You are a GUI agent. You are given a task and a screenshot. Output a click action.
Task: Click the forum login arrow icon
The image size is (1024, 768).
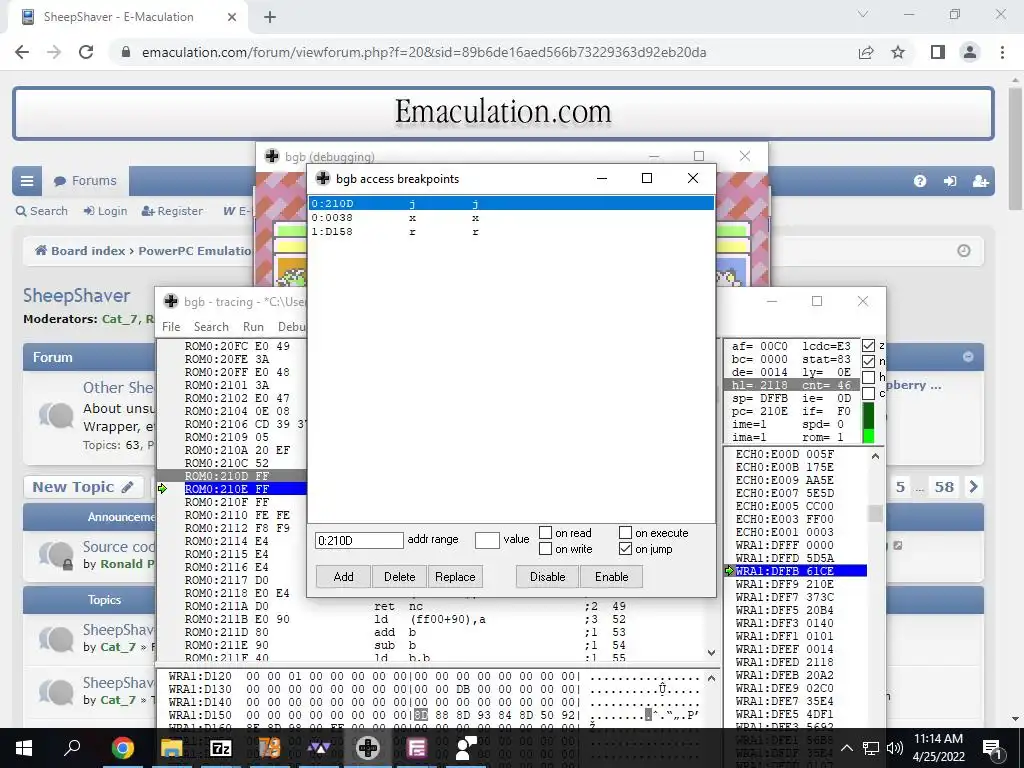point(950,181)
